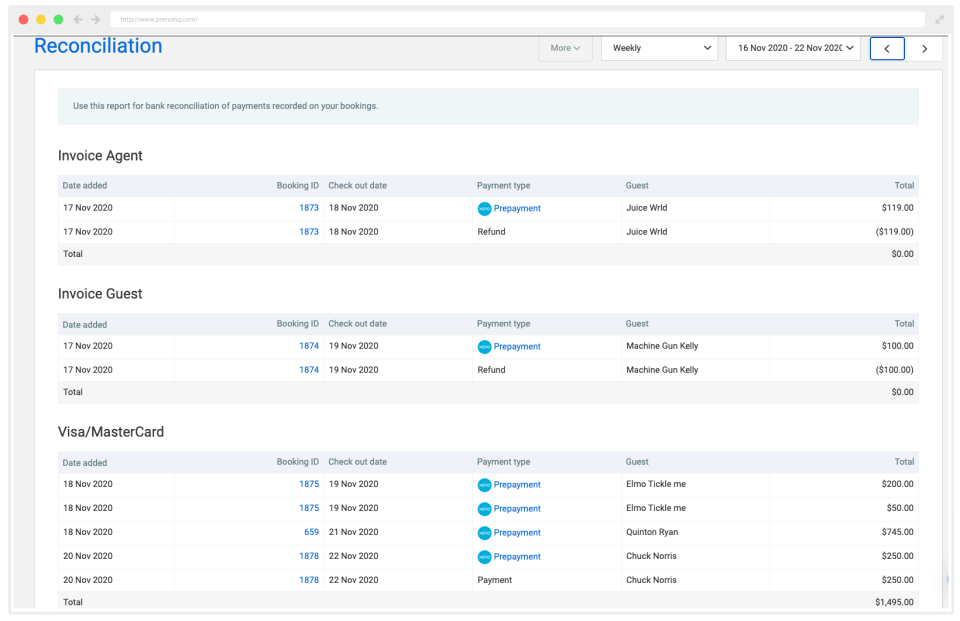Click the ($119.00) refund amount
Image resolution: width=960 pixels, height=621 pixels.
point(894,232)
